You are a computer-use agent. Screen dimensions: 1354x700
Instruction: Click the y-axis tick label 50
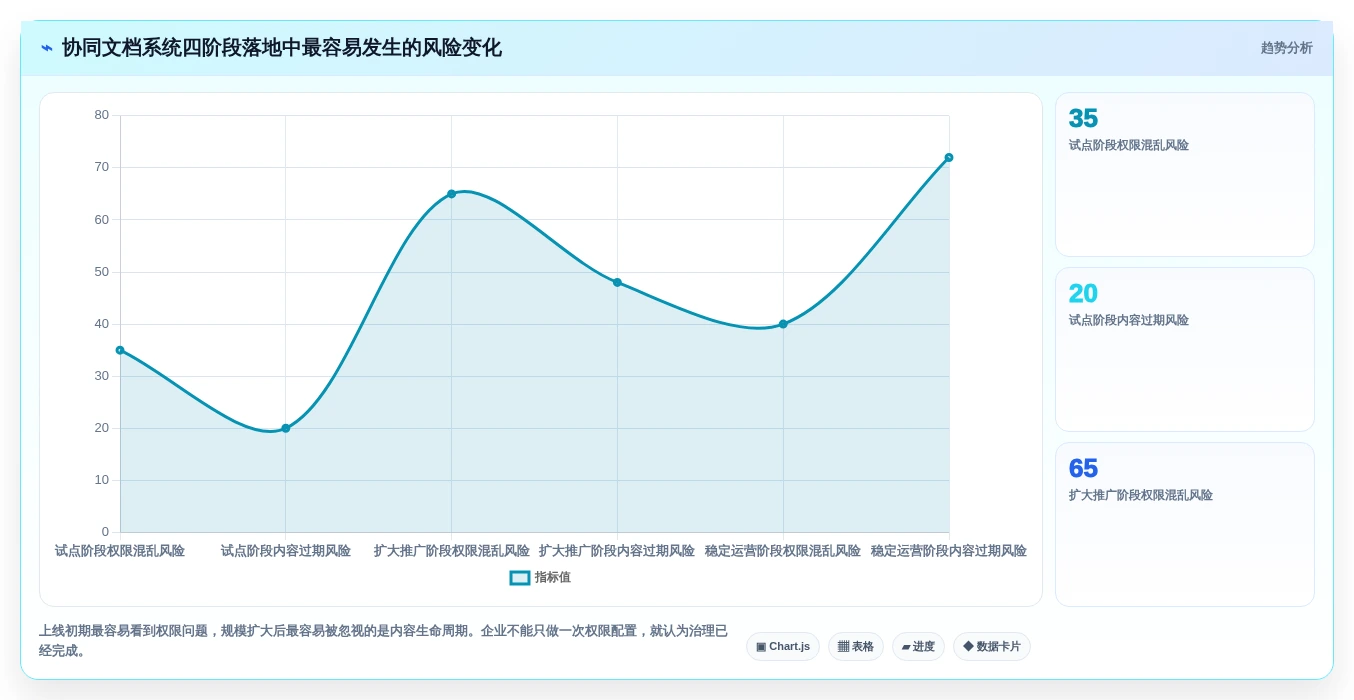tap(102, 272)
